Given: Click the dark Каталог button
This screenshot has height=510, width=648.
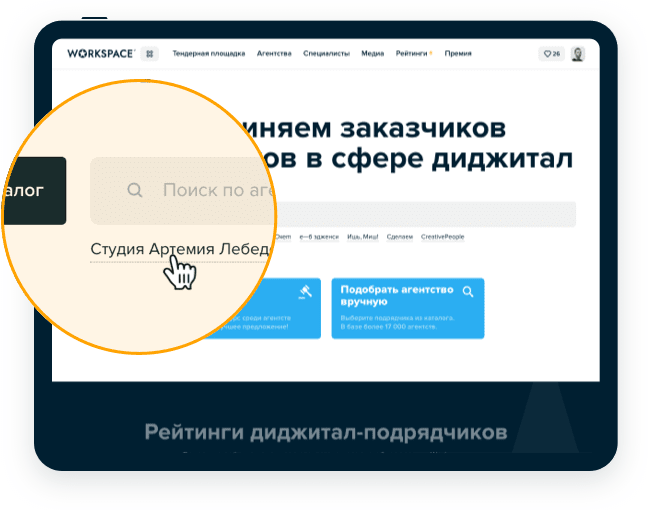Looking at the screenshot, I should click(x=34, y=191).
